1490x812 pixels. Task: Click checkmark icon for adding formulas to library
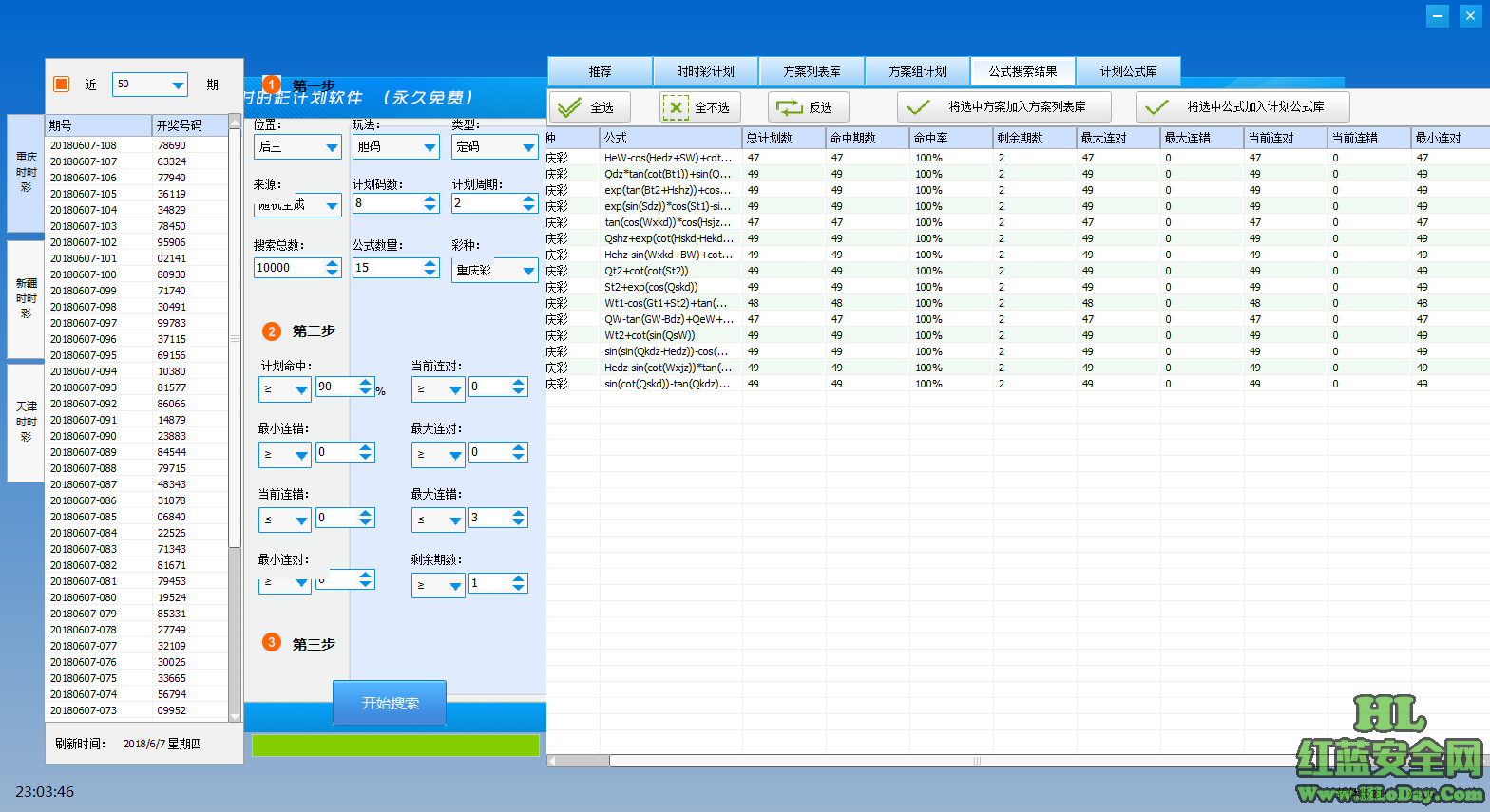1156,107
